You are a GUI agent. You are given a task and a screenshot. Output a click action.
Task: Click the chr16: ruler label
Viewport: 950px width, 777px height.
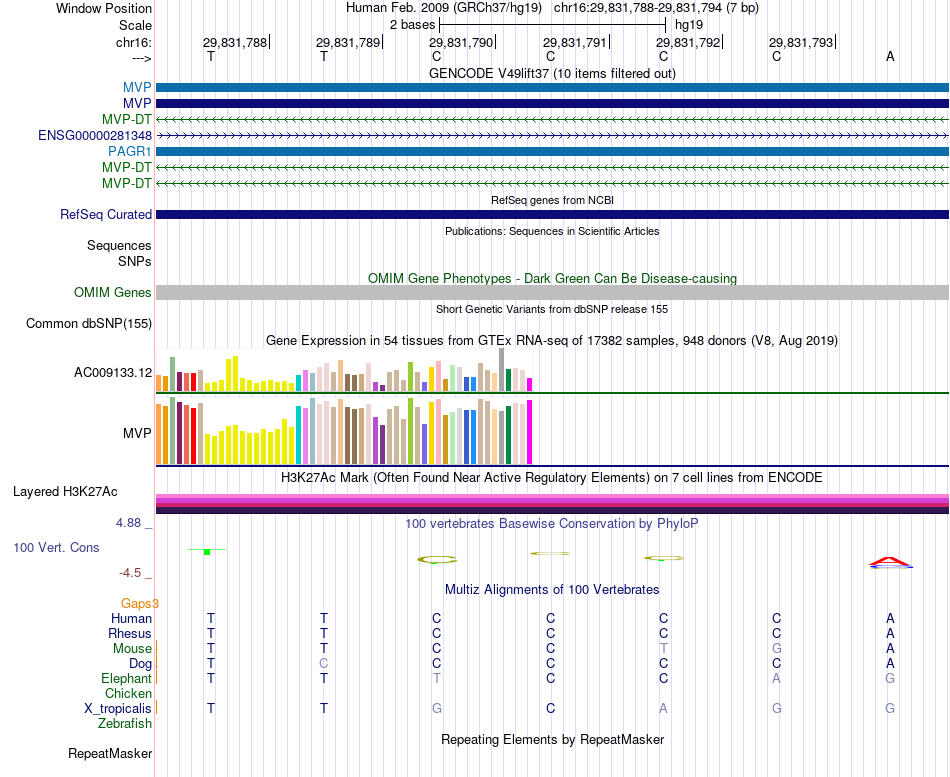134,42
